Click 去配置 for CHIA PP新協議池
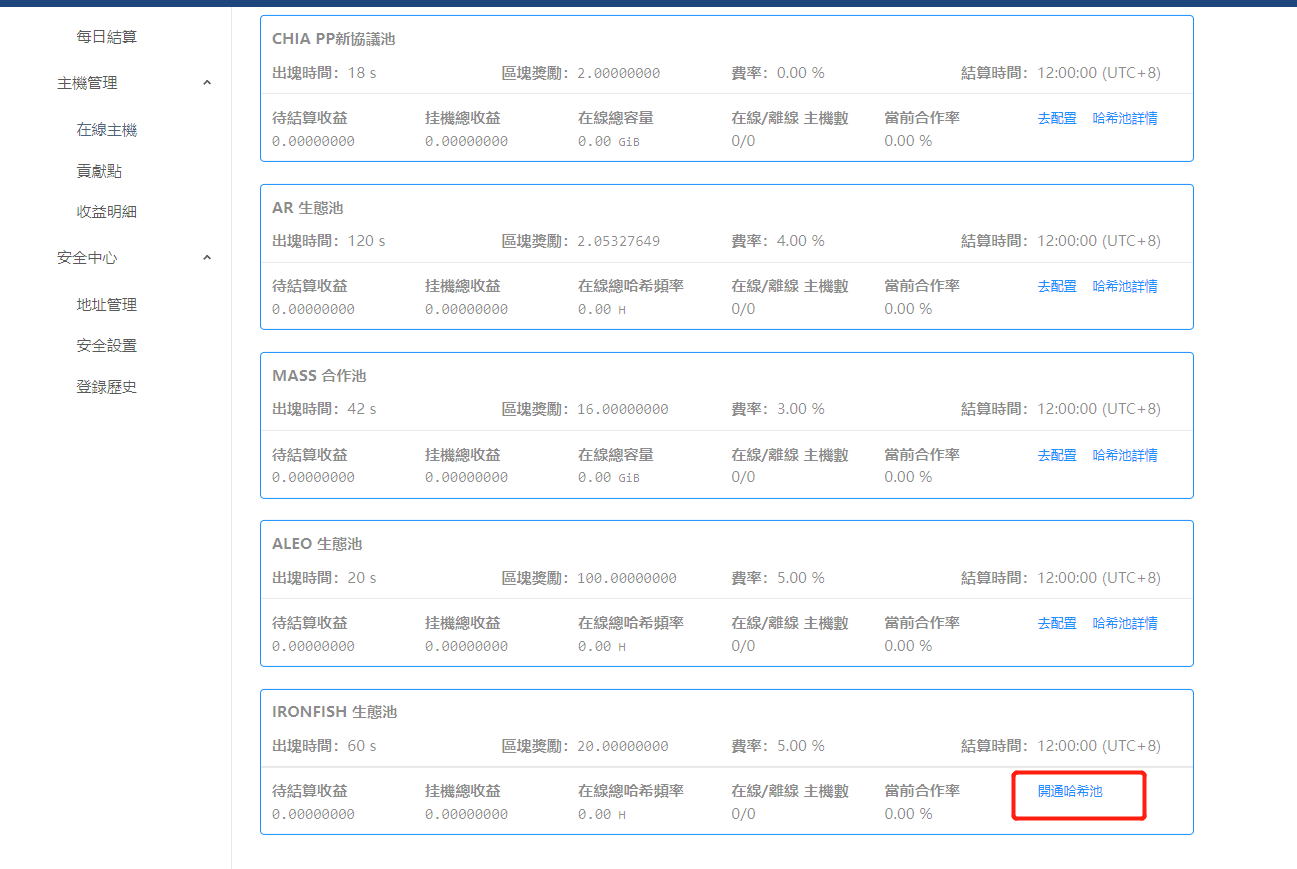The height and width of the screenshot is (869, 1297). (x=1057, y=118)
